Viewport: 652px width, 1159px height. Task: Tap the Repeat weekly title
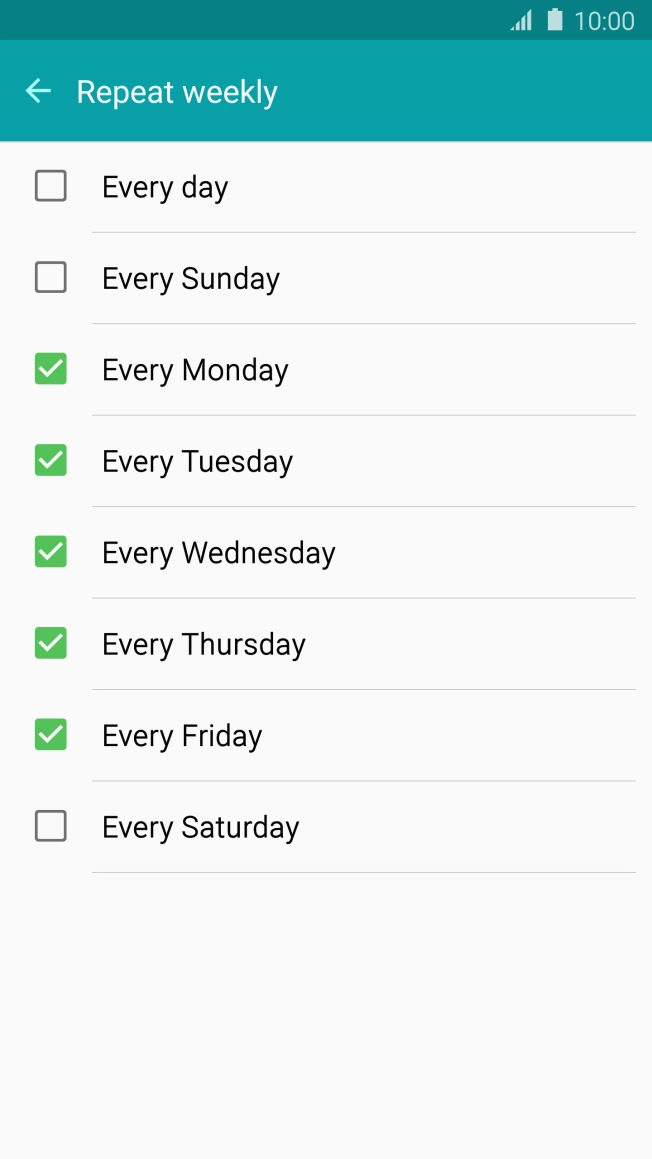point(177,92)
